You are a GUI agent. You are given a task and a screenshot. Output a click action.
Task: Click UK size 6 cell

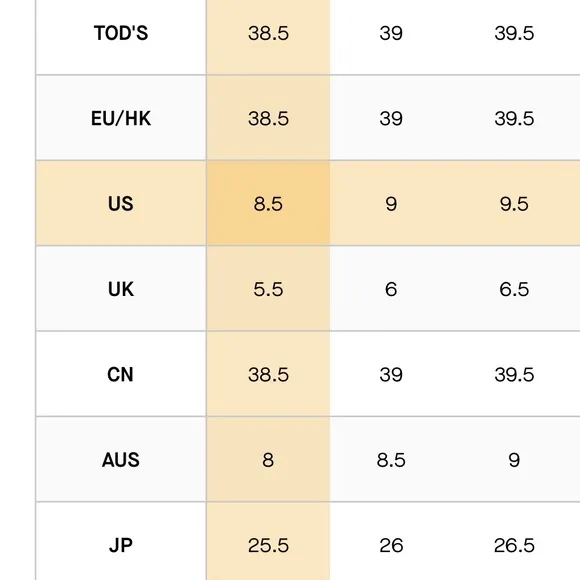[391, 289]
